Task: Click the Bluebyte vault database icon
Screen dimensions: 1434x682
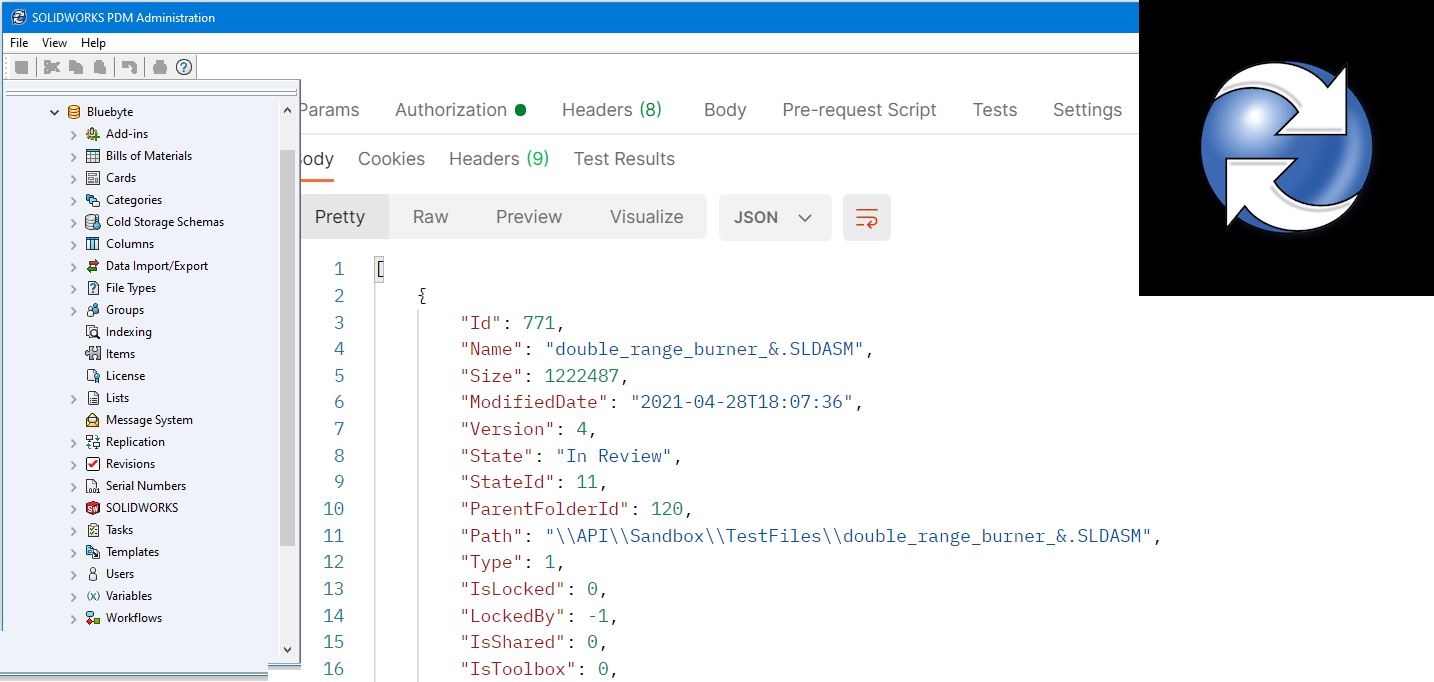Action: tap(74, 112)
